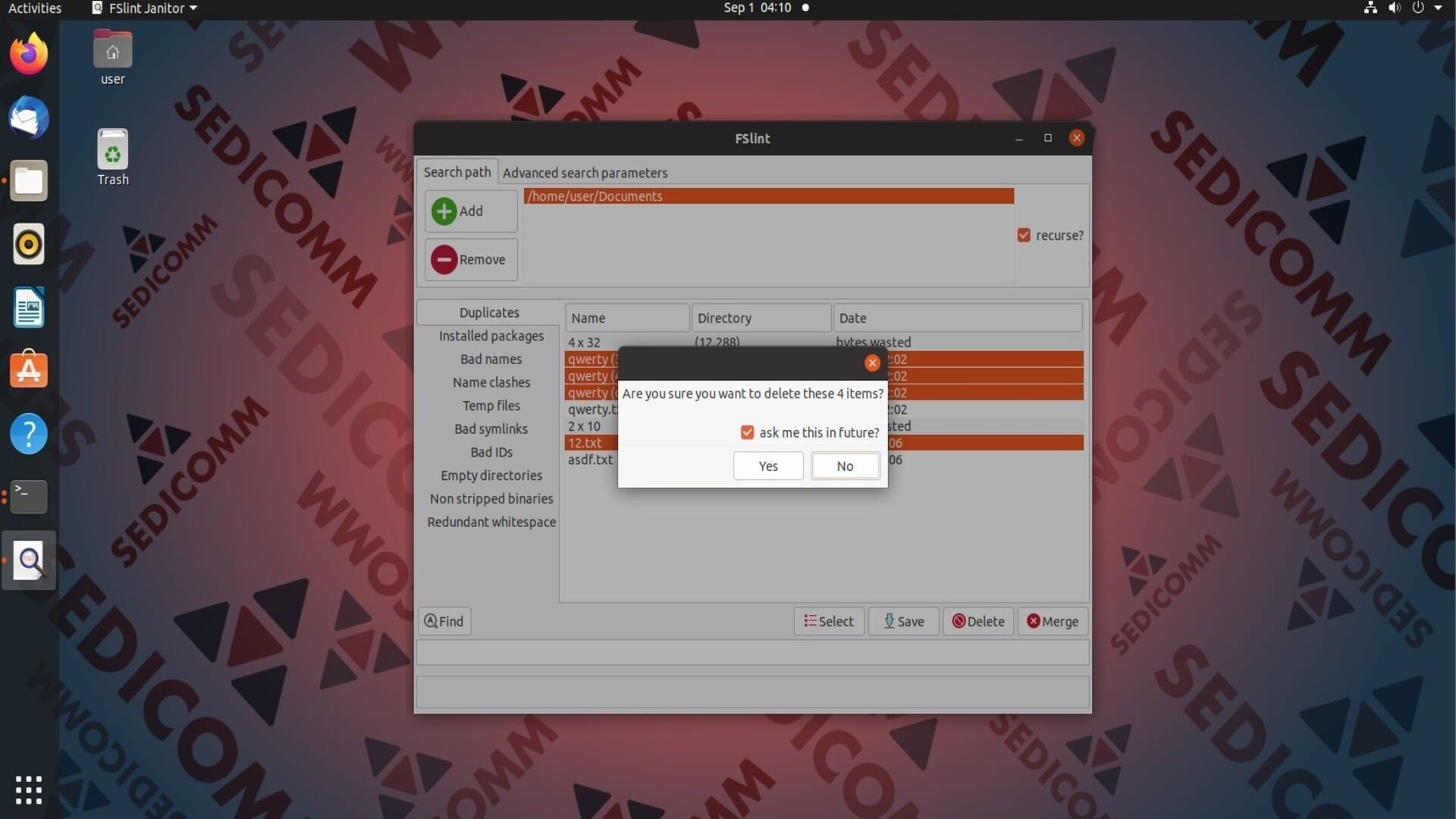Select the Search path tab
Screen dimensions: 1456x819
(x=457, y=172)
